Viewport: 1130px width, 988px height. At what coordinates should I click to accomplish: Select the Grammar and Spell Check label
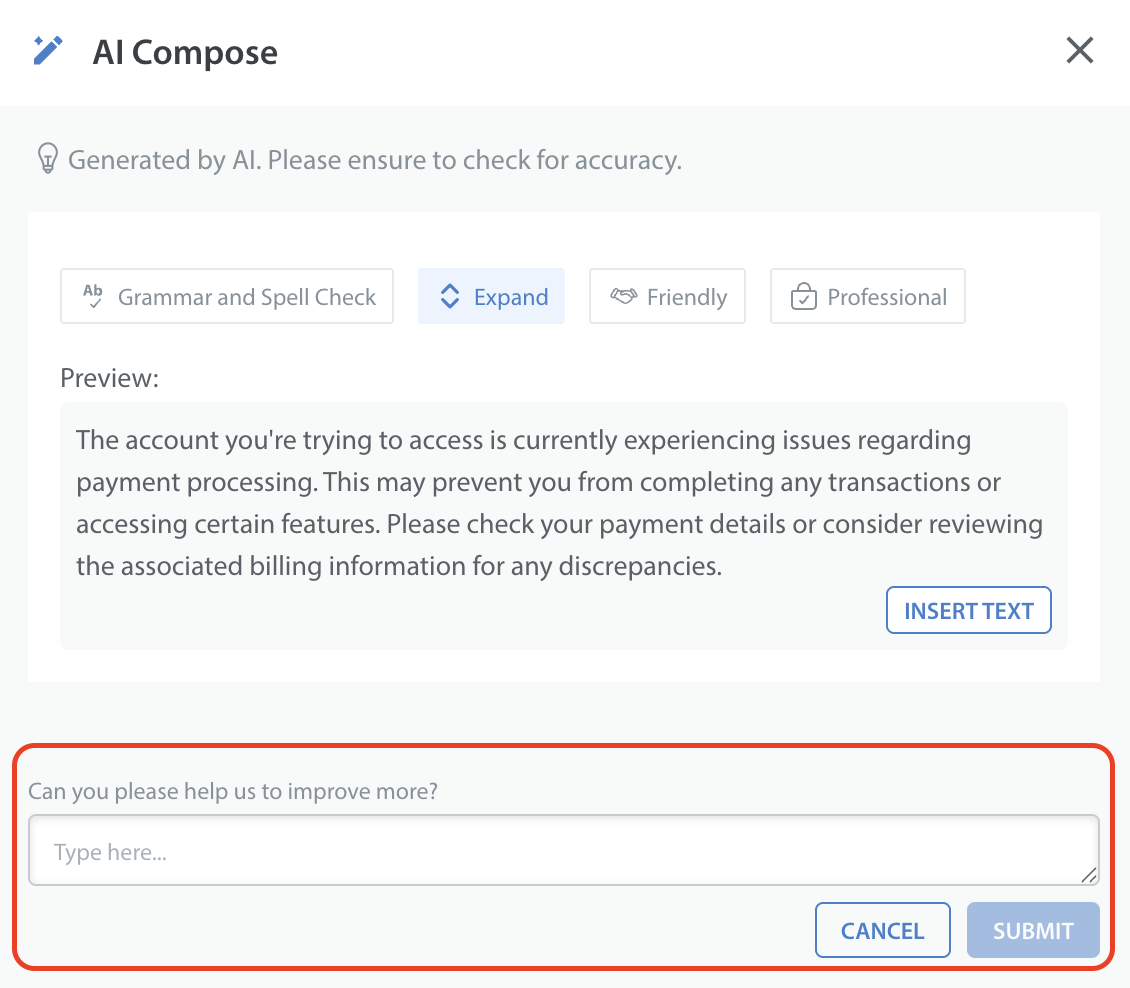(247, 297)
